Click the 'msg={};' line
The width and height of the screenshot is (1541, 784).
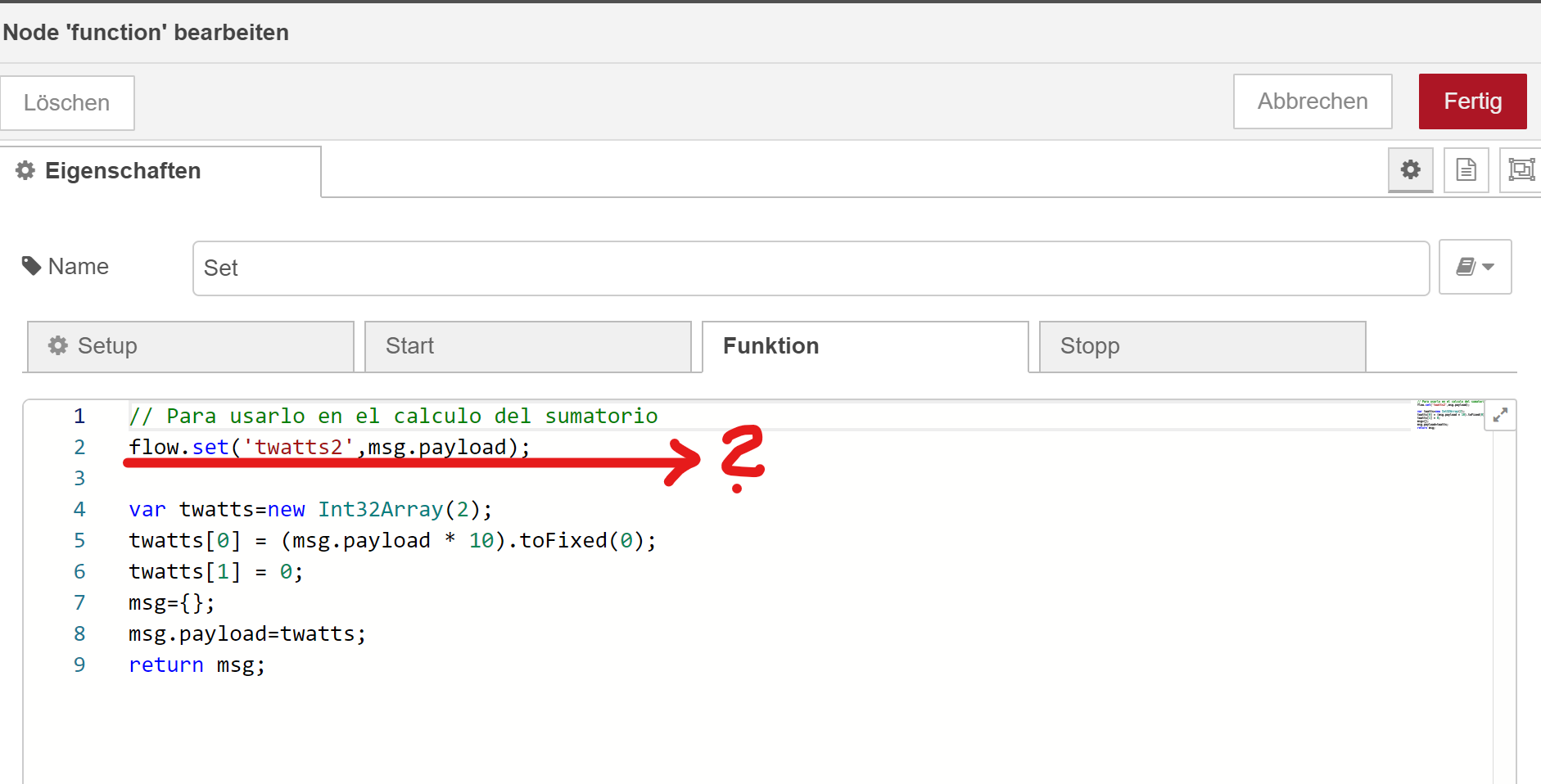(172, 602)
